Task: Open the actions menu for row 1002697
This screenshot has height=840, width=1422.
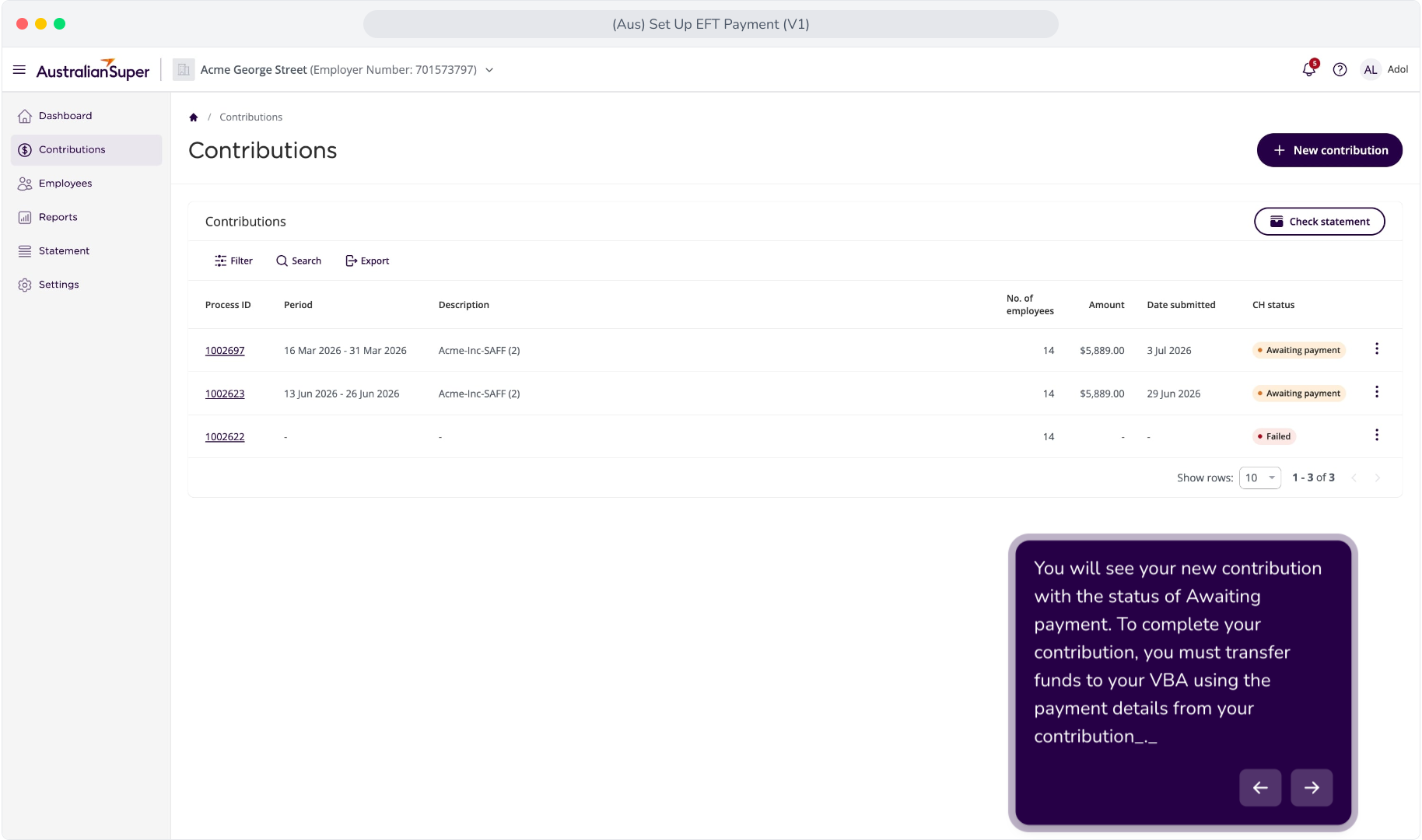Action: pos(1377,349)
